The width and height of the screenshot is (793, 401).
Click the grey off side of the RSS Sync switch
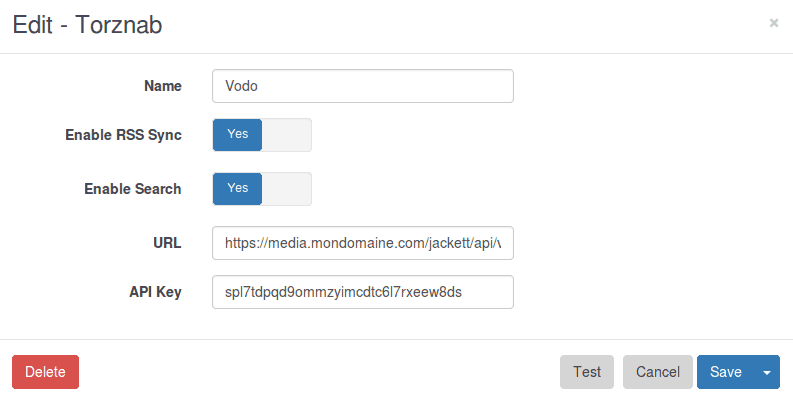287,135
